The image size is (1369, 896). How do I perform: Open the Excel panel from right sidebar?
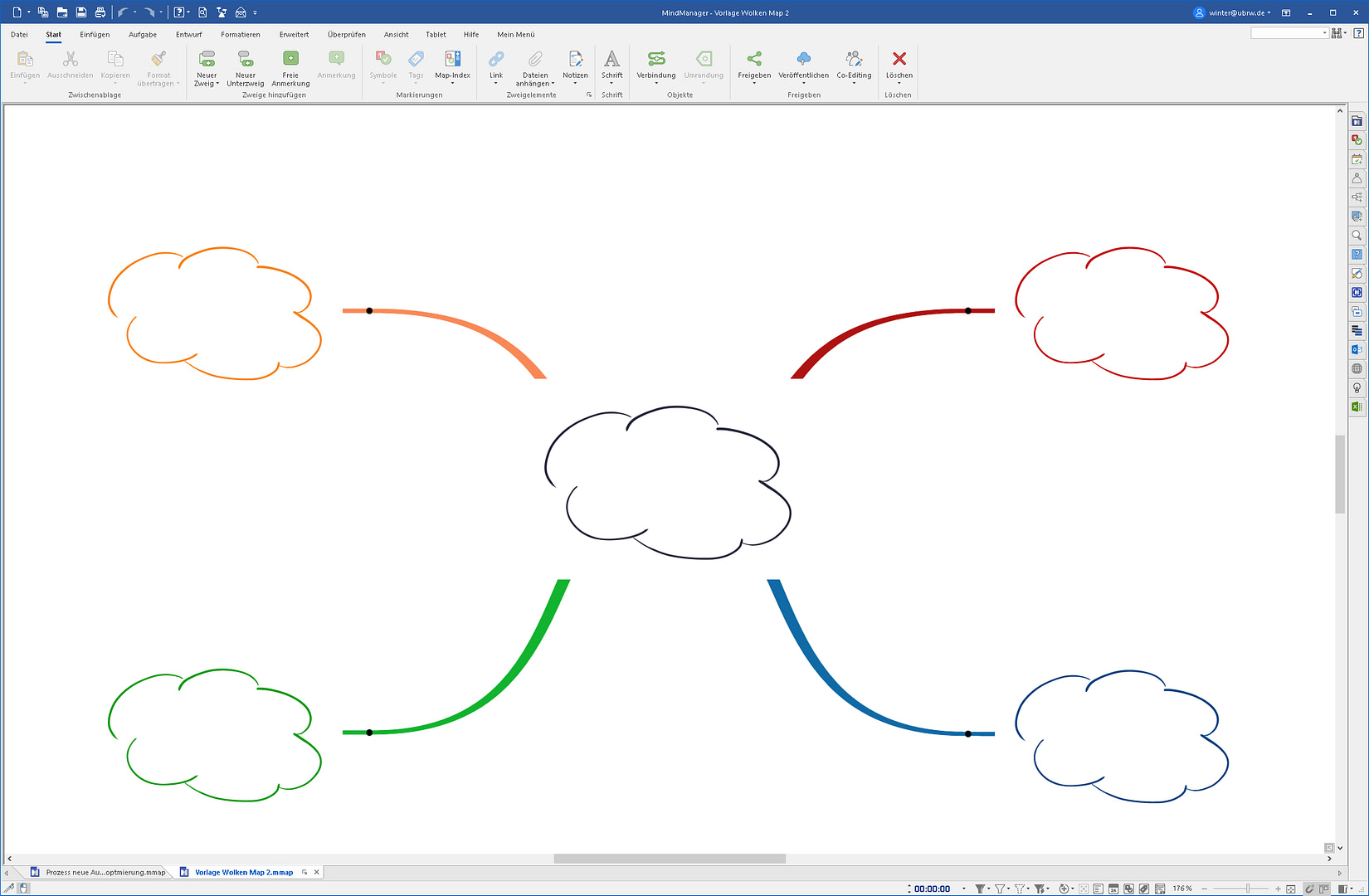pyautogui.click(x=1357, y=407)
